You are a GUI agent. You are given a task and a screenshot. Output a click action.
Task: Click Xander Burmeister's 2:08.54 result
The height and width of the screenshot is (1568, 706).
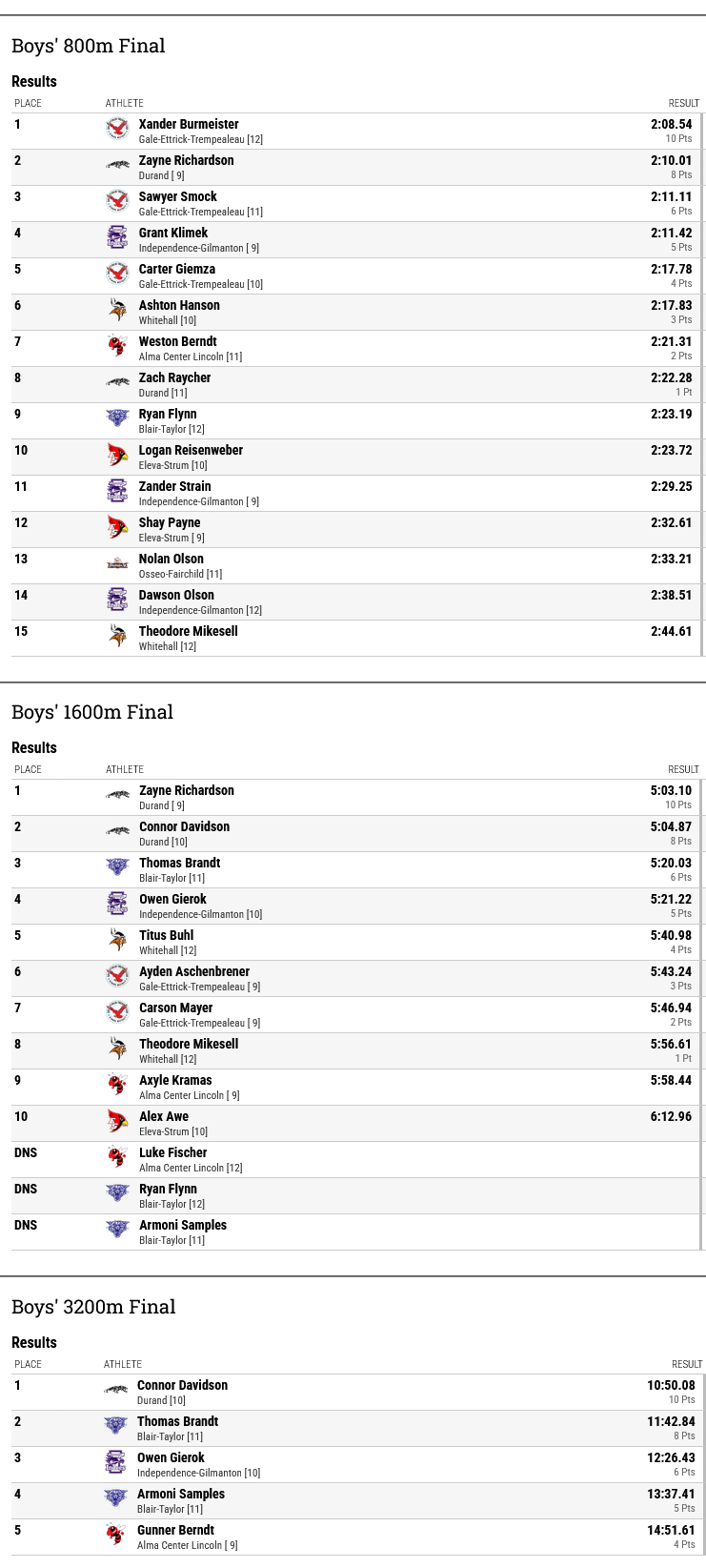coord(672,124)
